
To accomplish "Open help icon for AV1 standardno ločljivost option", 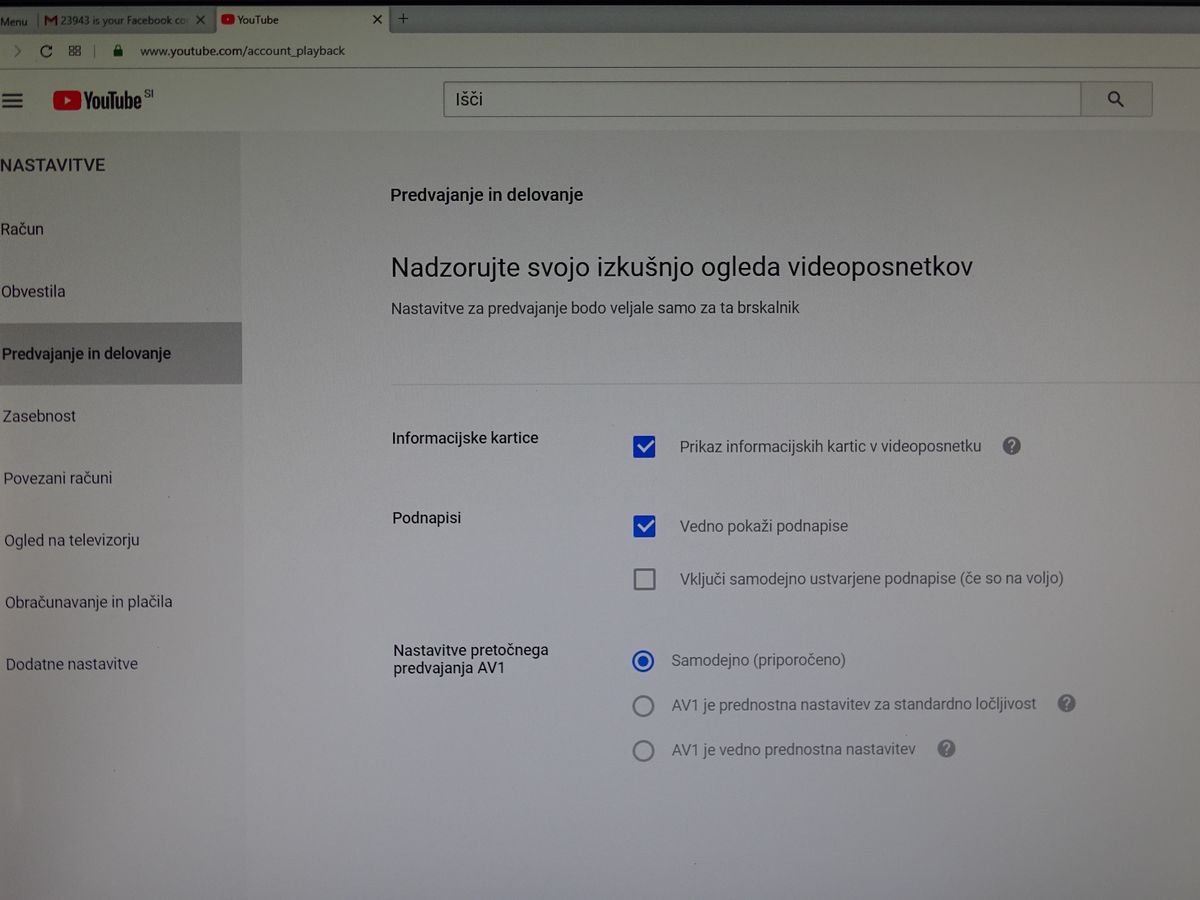I will tap(1066, 704).
